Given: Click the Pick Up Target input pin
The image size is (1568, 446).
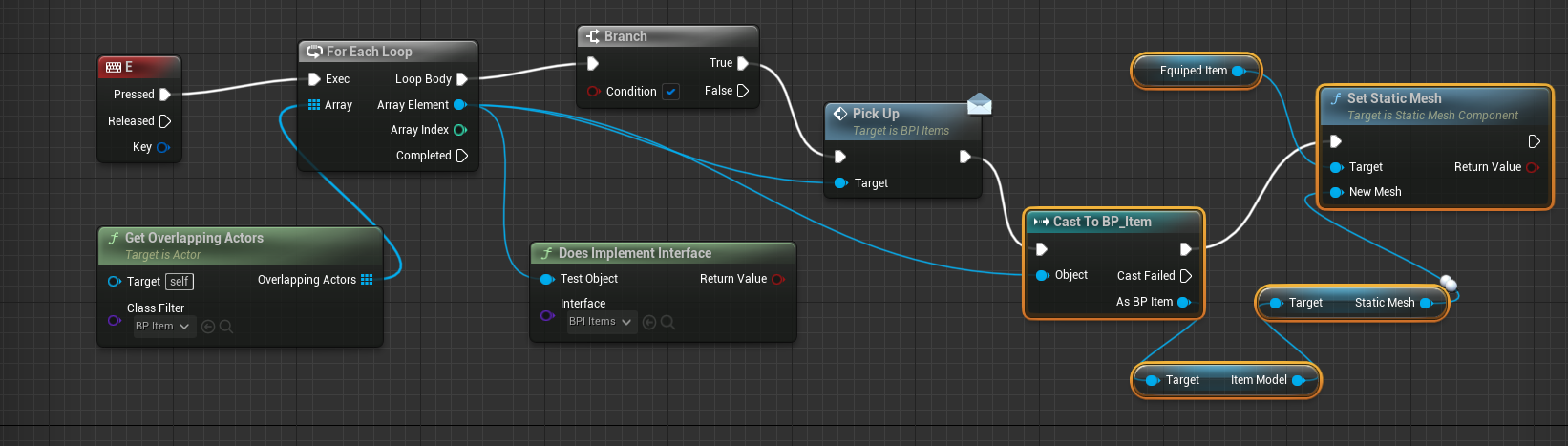Looking at the screenshot, I should 841,183.
